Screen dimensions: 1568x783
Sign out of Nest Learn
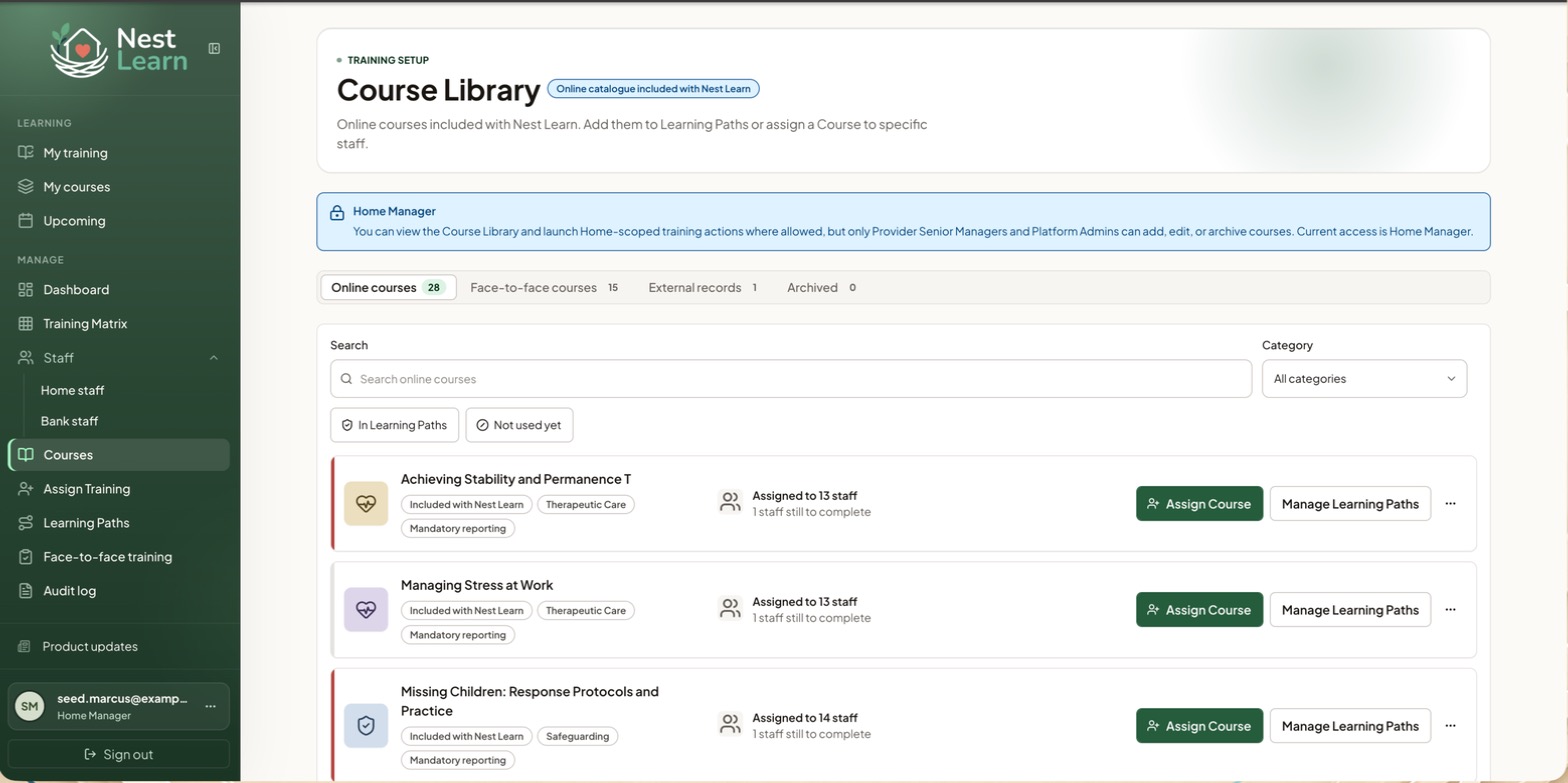(119, 755)
